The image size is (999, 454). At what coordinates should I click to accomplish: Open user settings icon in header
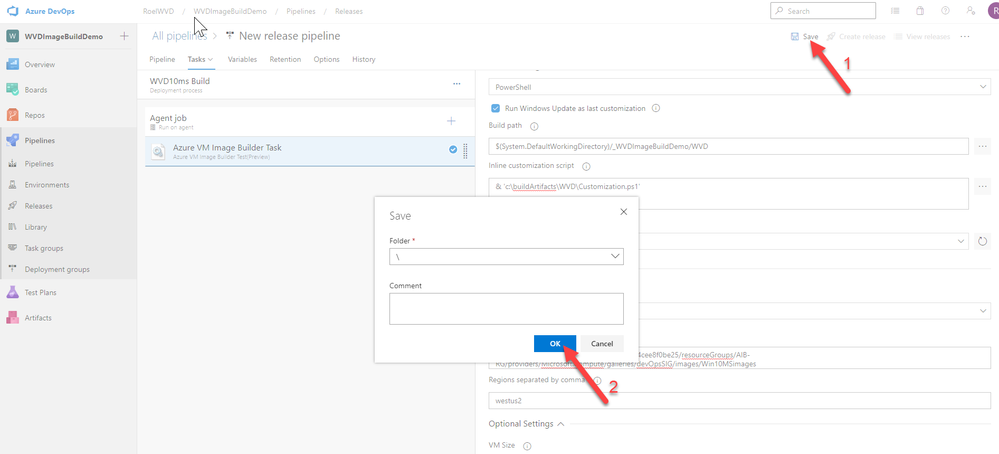click(x=970, y=11)
